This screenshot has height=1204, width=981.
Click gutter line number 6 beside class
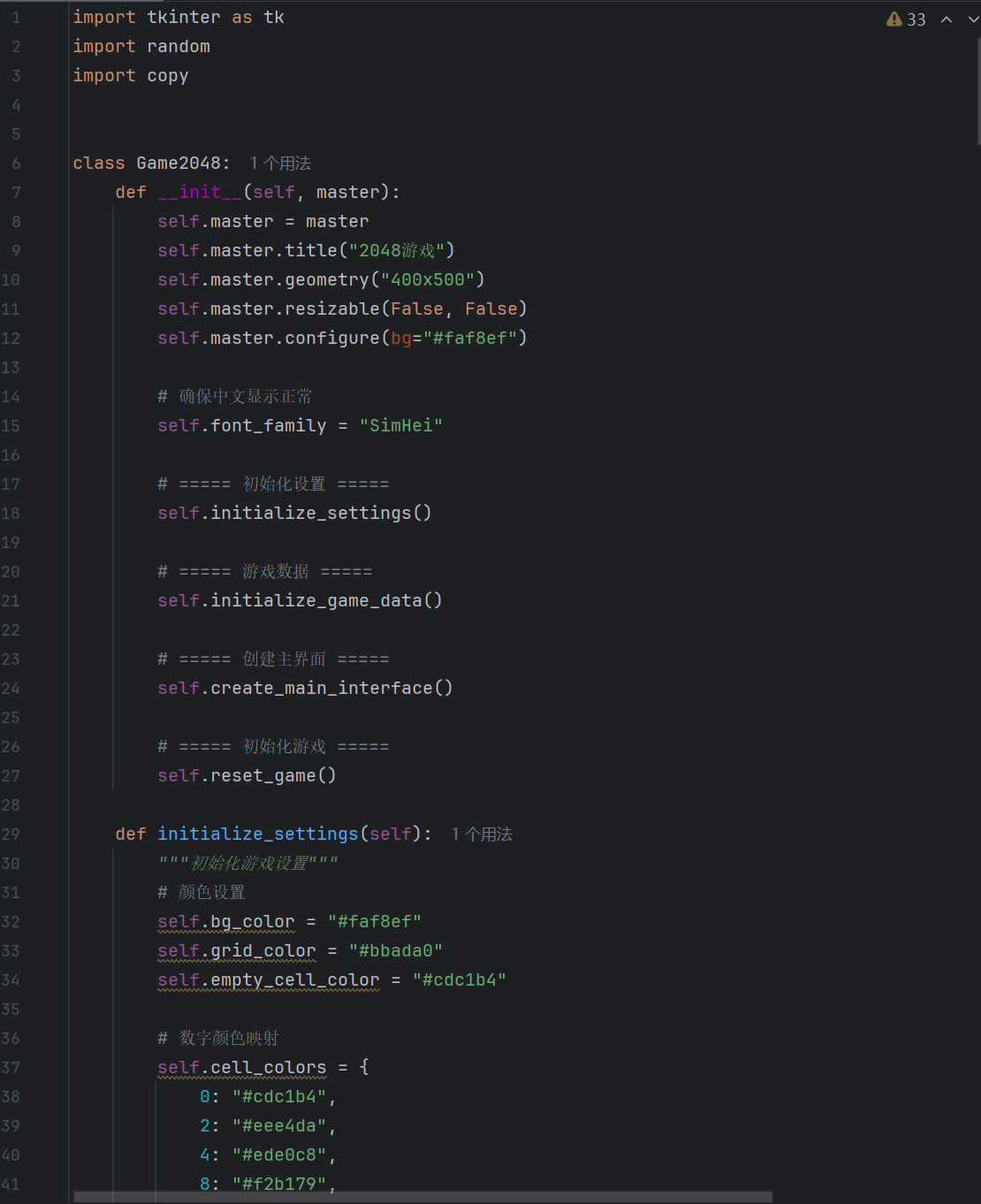(x=16, y=164)
